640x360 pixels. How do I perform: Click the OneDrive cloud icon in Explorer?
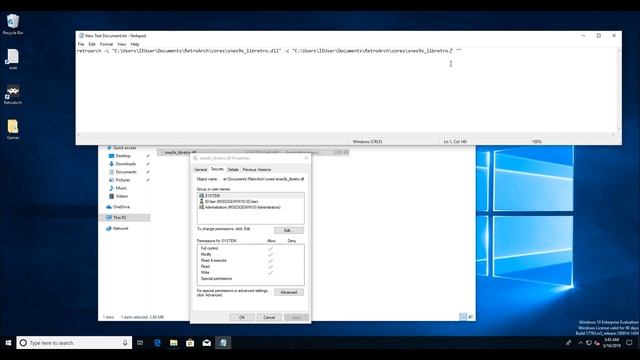[x=109, y=207]
